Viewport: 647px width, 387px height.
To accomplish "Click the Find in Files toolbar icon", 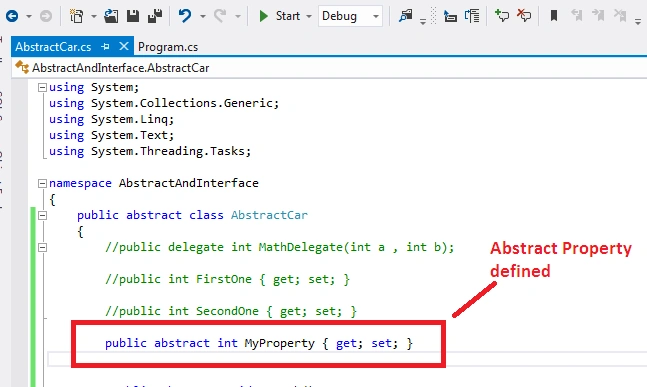I will click(406, 16).
